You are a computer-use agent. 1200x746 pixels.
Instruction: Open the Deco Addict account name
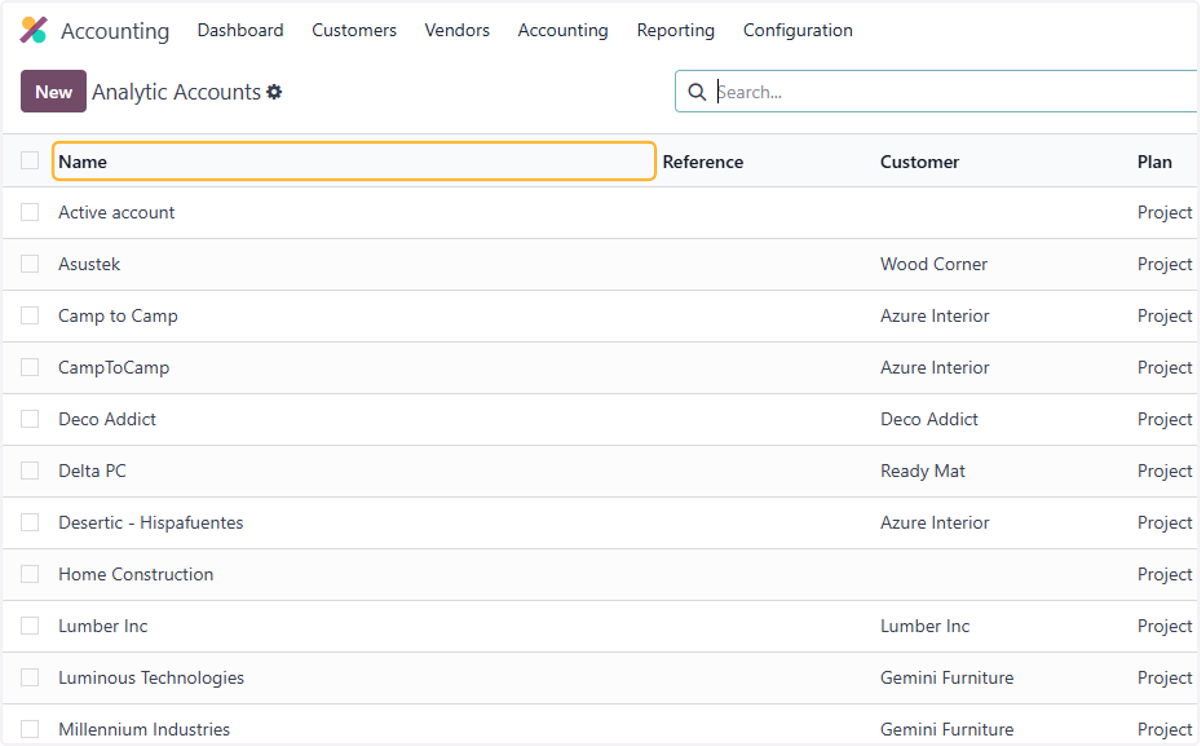(107, 419)
